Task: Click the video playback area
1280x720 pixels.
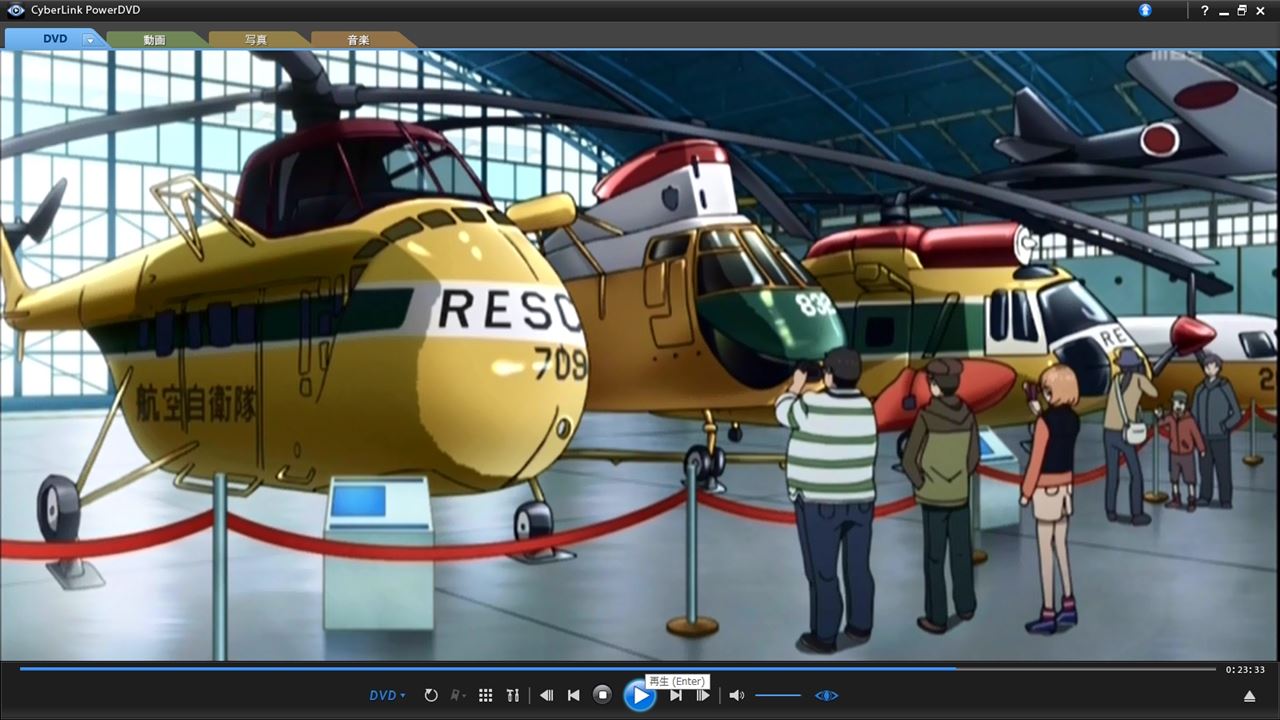Action: 640,355
